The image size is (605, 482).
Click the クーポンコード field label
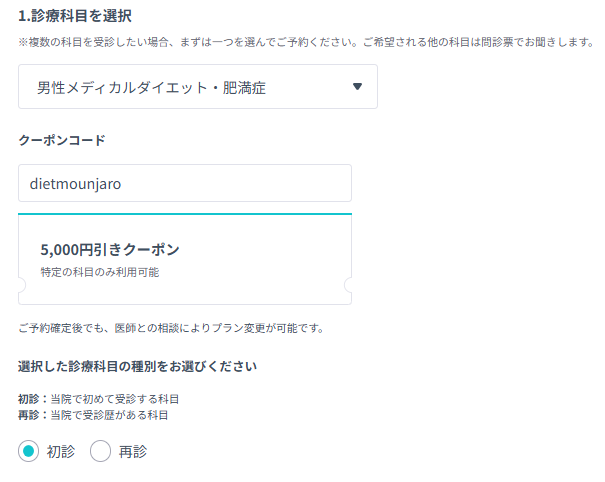point(62,140)
